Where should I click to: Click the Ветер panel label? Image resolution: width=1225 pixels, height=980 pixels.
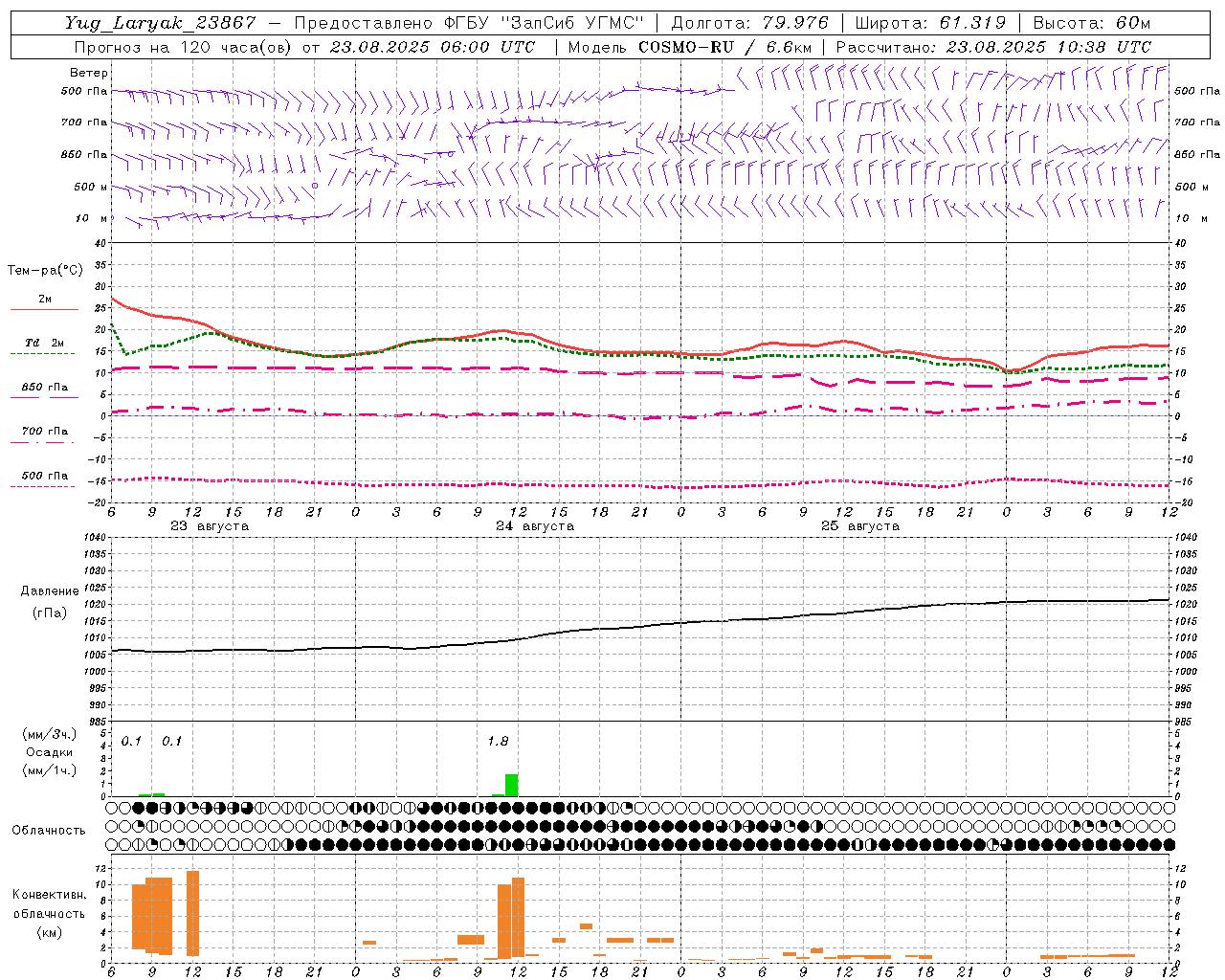pyautogui.click(x=89, y=73)
